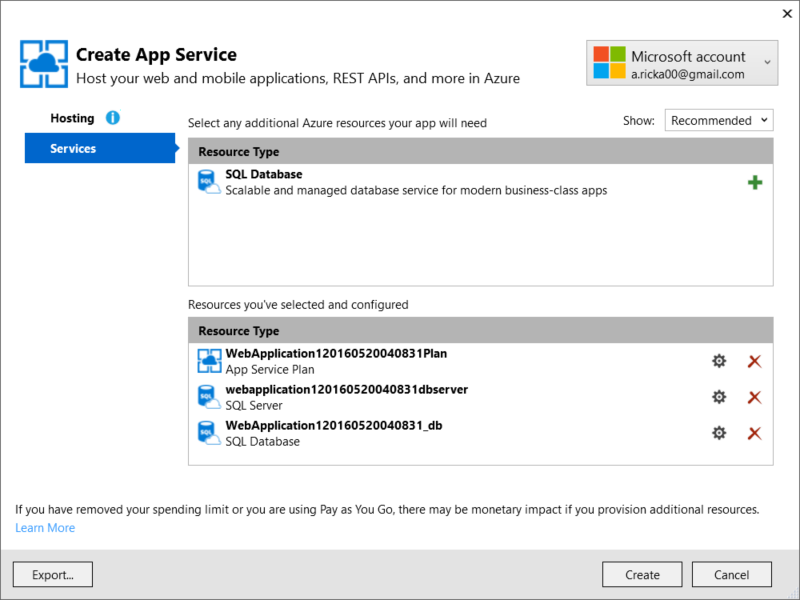Close the Create App Service dialog
800x600 pixels.
pos(787,14)
